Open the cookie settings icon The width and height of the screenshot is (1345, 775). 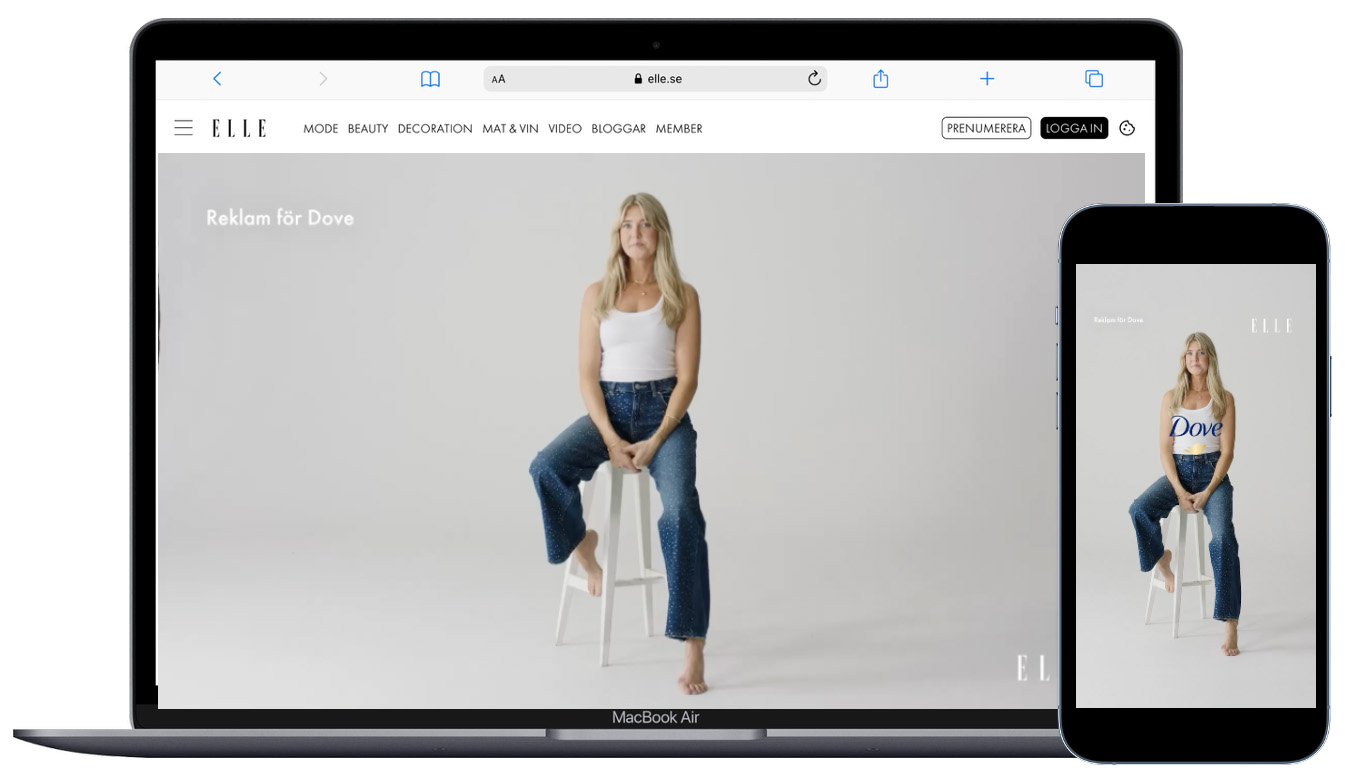click(1127, 128)
